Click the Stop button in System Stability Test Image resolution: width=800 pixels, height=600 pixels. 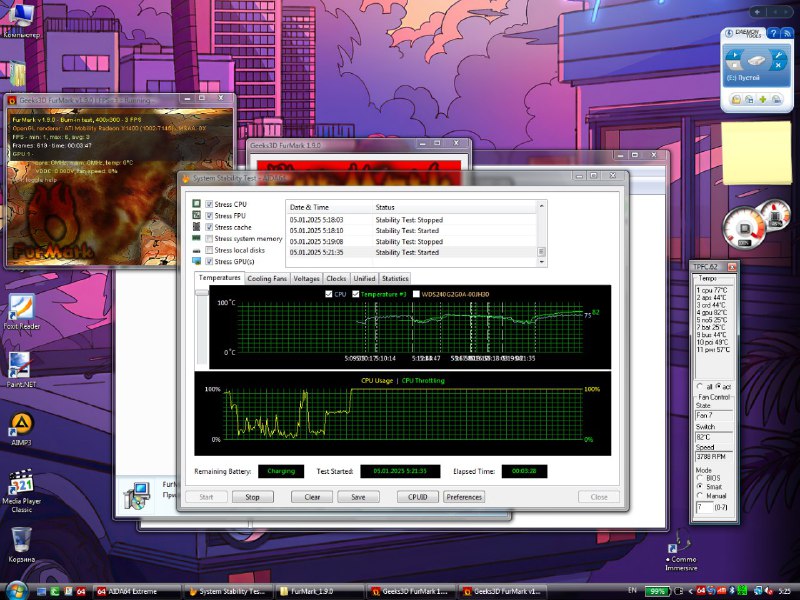click(x=253, y=497)
